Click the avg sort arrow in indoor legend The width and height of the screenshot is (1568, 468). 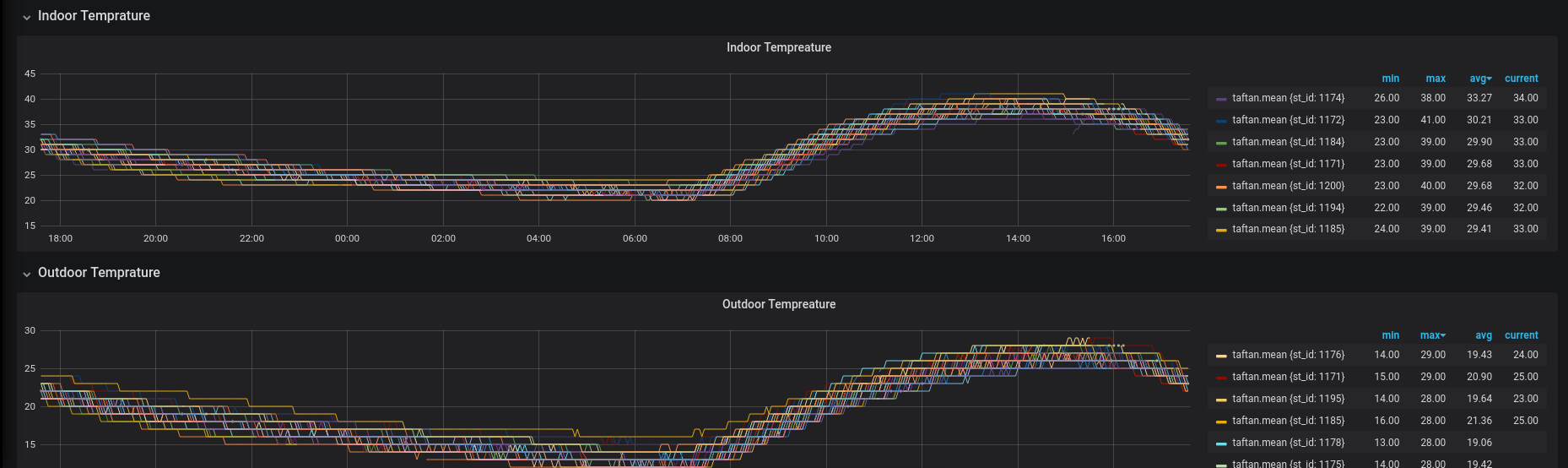pyautogui.click(x=1490, y=79)
